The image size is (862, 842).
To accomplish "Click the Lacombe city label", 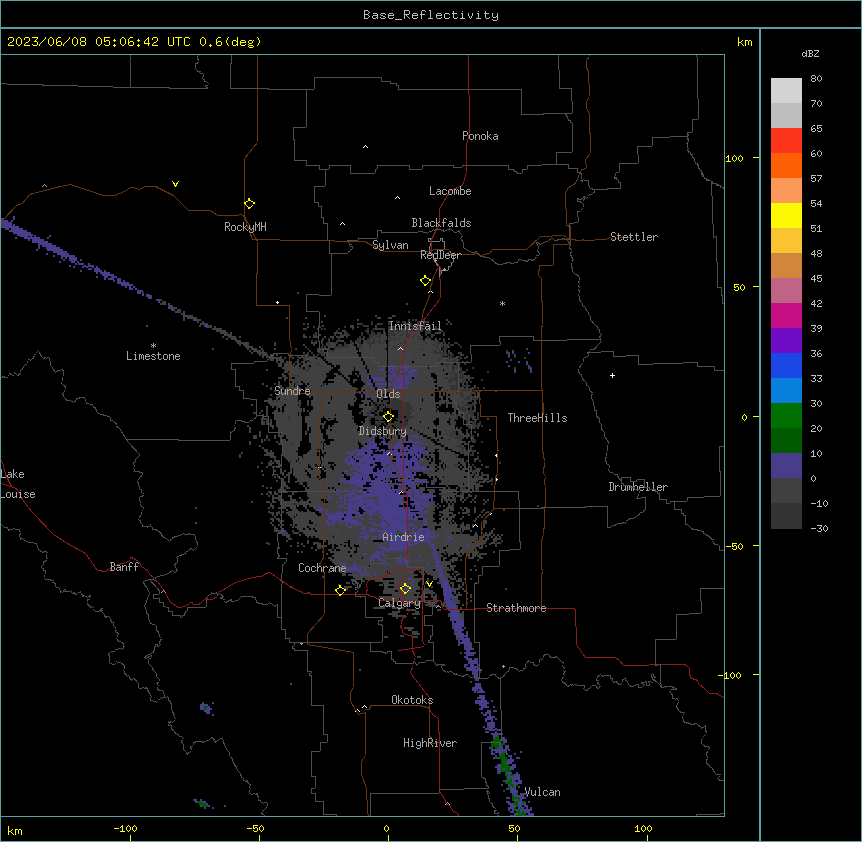I will (x=450, y=191).
